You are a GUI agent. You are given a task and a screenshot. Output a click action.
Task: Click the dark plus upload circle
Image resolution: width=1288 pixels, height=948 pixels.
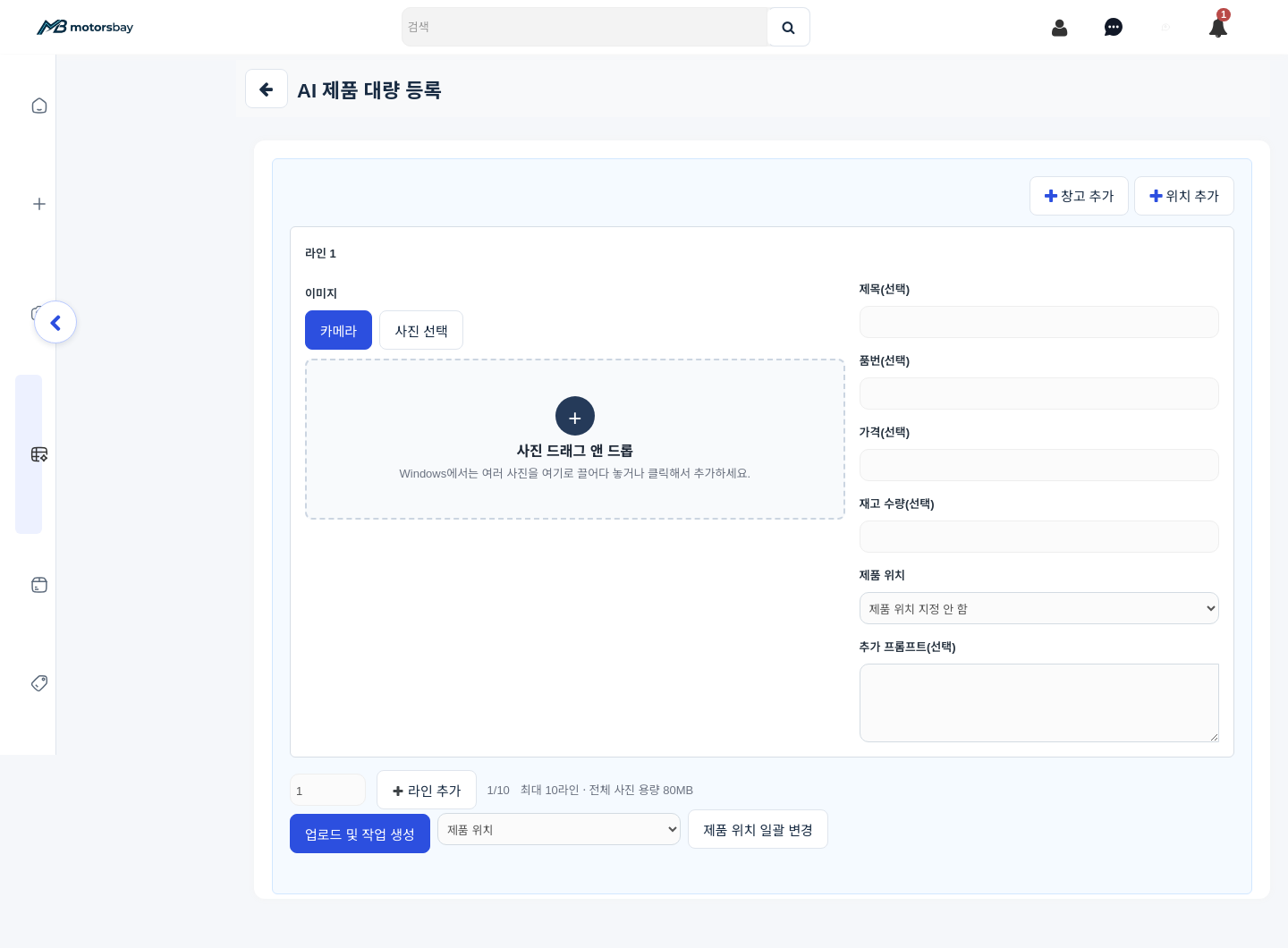pos(575,416)
